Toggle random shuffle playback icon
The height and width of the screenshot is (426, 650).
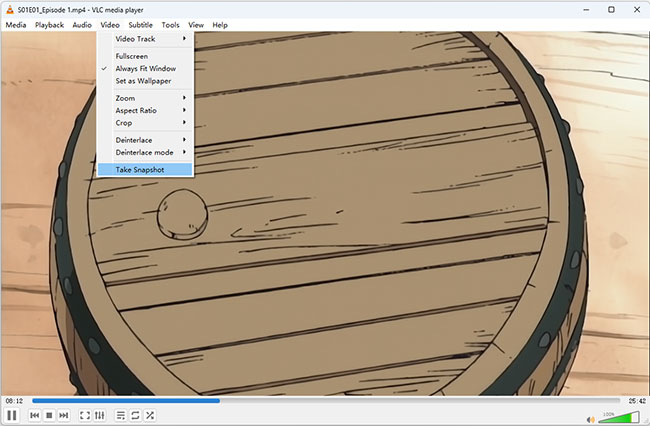pyautogui.click(x=150, y=415)
